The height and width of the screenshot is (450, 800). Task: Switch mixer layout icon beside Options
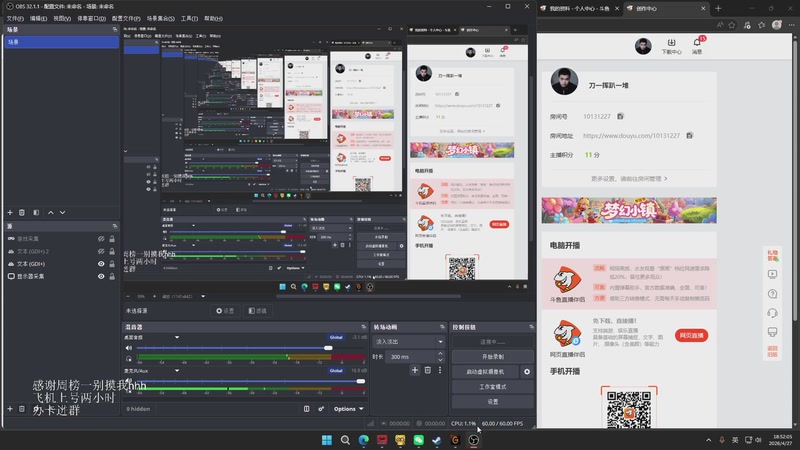(307, 409)
